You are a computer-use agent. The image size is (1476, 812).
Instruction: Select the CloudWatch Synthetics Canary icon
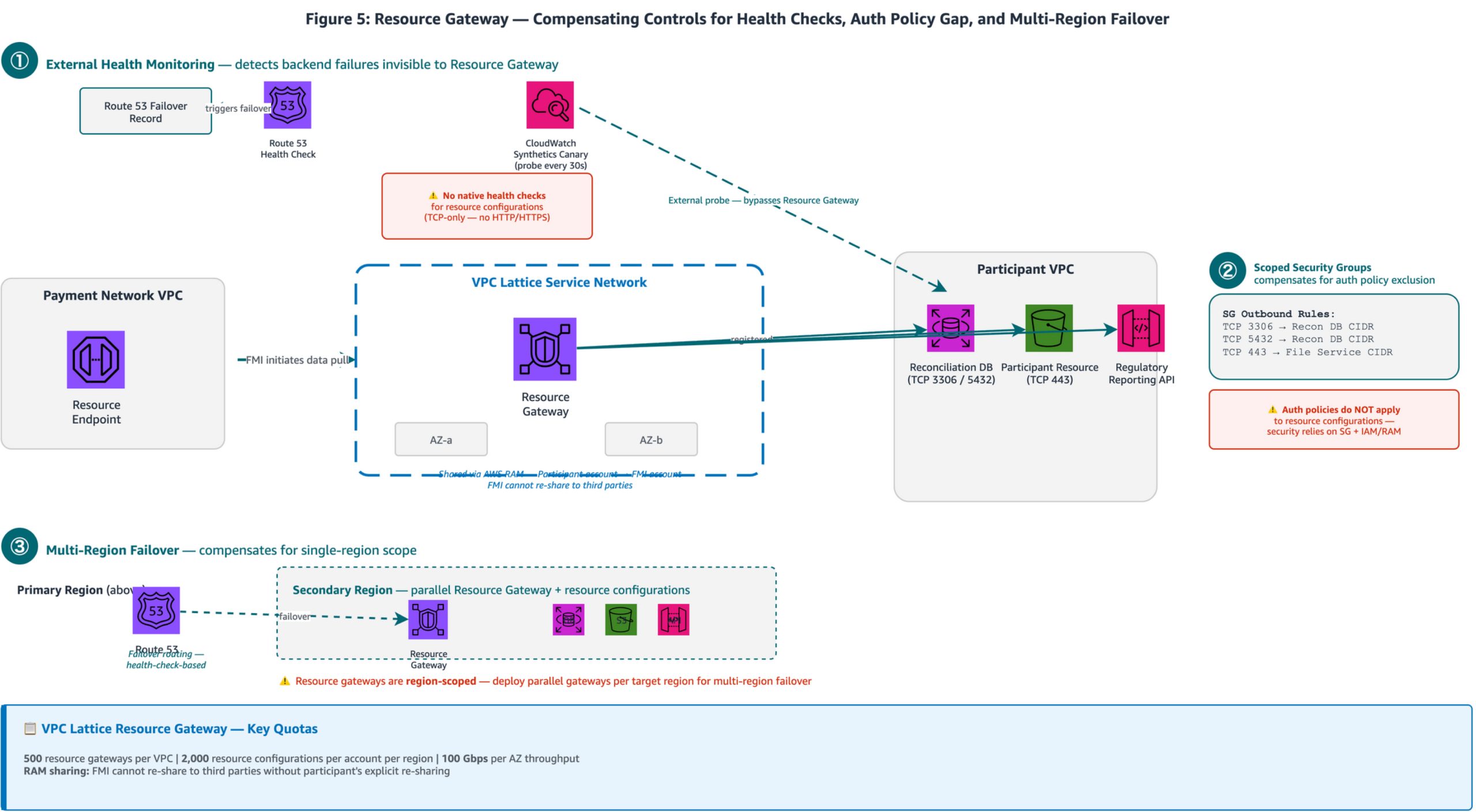point(549,105)
